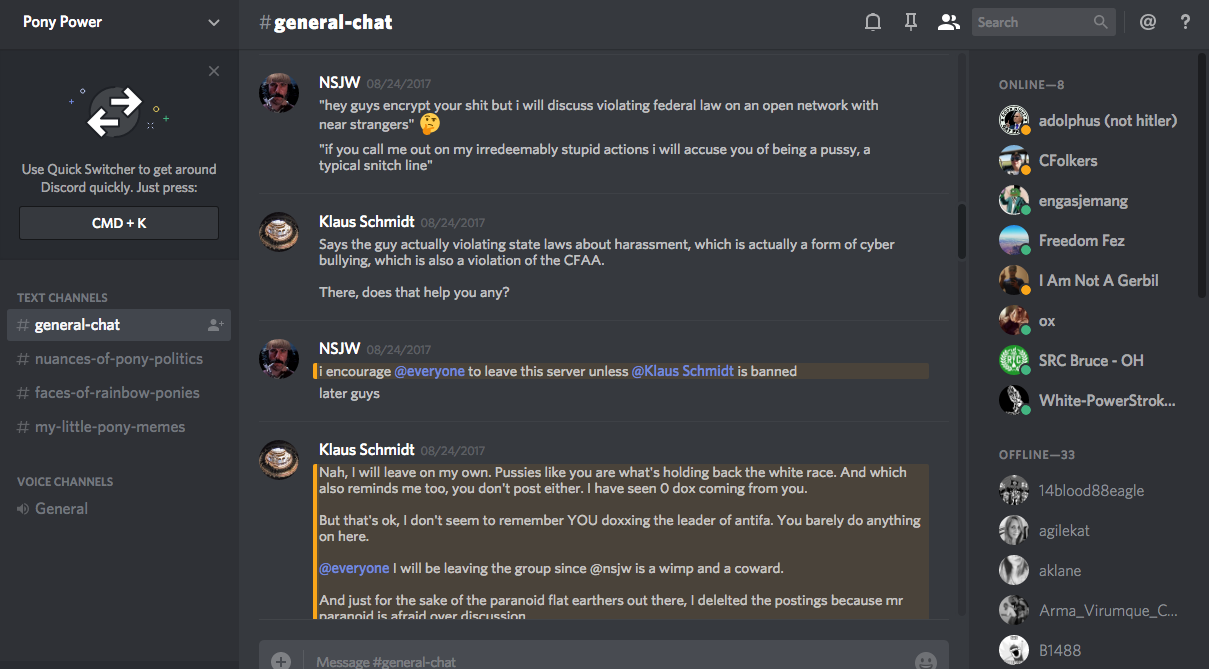Click into the Search field
This screenshot has width=1209, height=669.
point(1032,22)
